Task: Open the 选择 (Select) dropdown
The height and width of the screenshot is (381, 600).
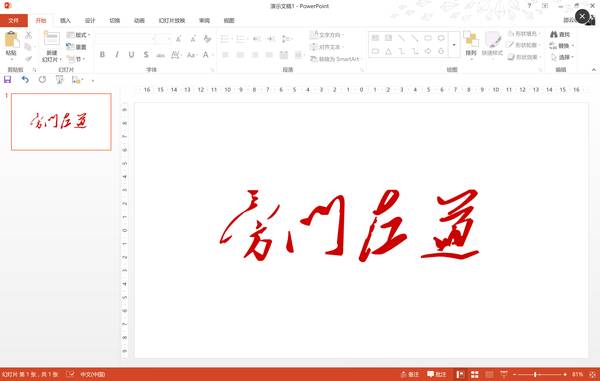Action: pos(562,57)
